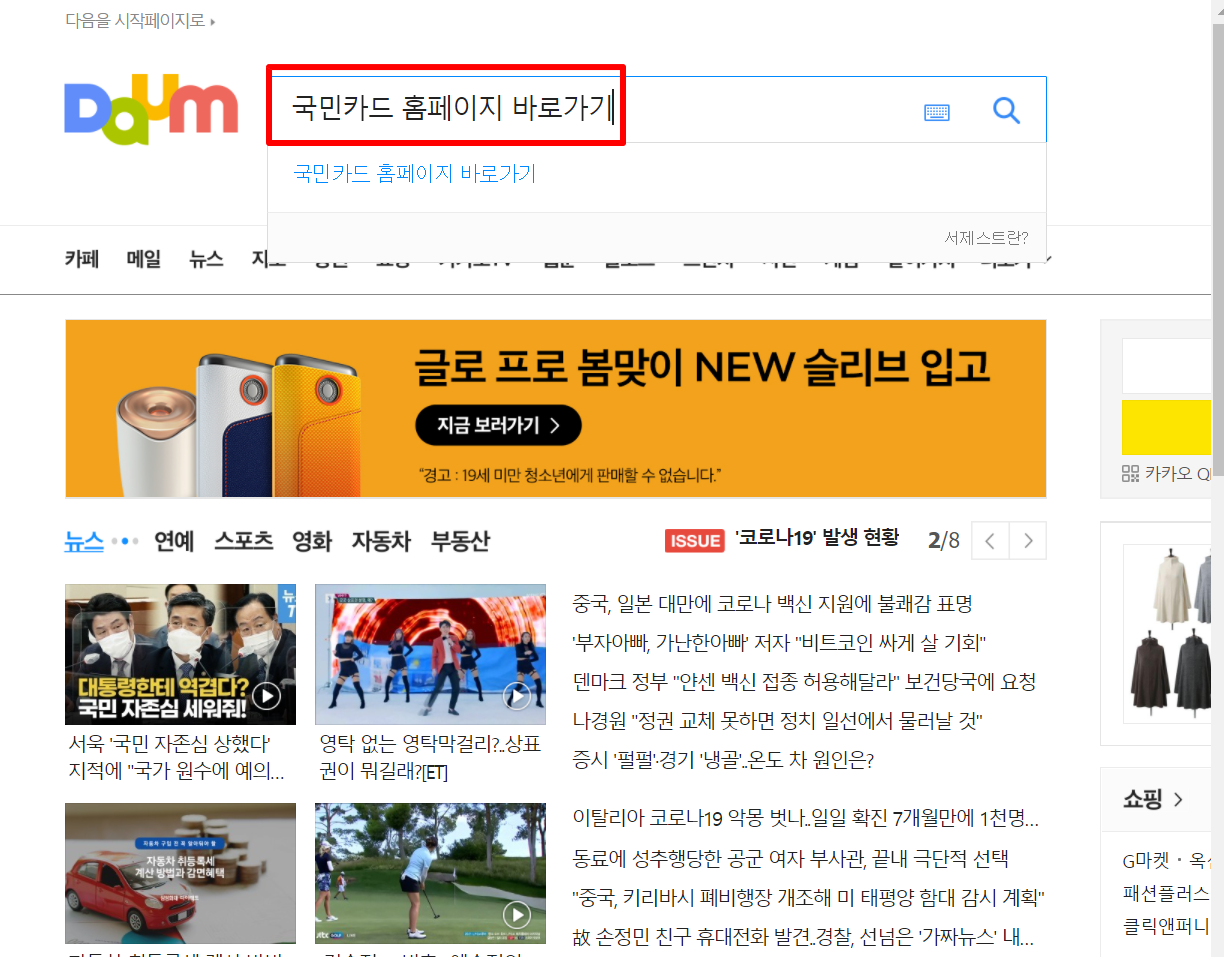
Task: Click 서제스트란? link in suggestion box
Action: point(986,238)
